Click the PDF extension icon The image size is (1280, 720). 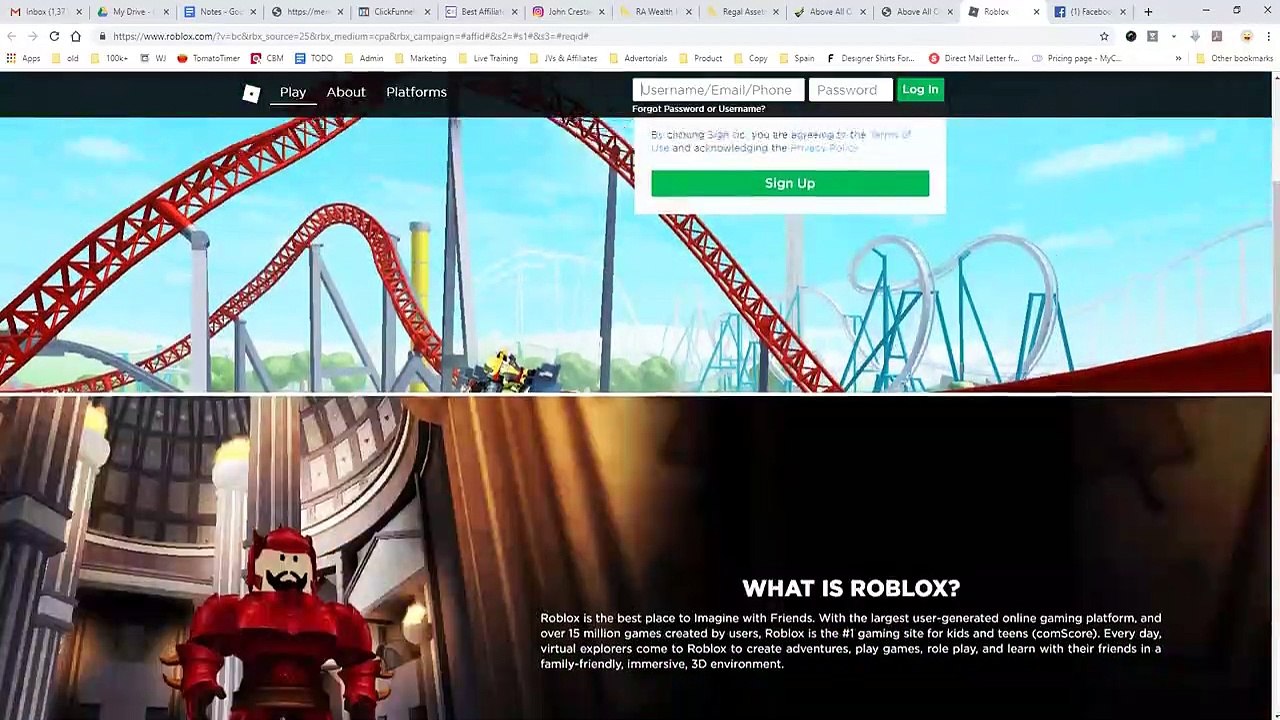pos(1216,36)
